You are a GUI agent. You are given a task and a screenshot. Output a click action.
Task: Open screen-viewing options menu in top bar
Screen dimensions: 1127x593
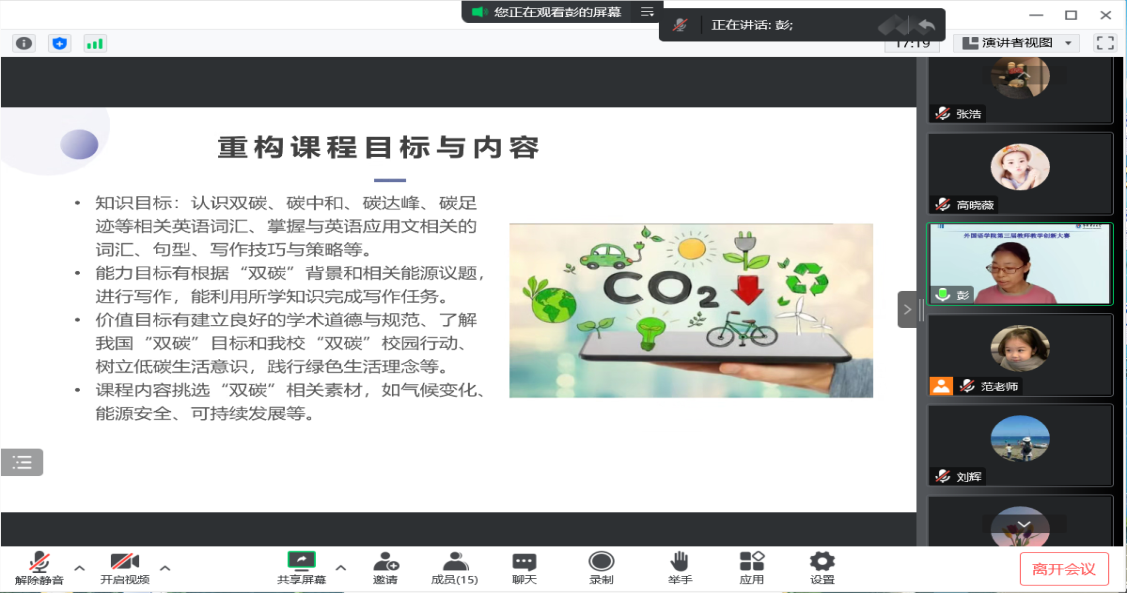pos(647,12)
